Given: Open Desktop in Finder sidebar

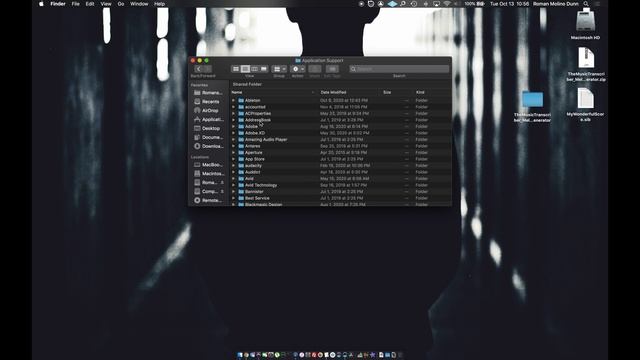Looking at the screenshot, I should (x=208, y=128).
